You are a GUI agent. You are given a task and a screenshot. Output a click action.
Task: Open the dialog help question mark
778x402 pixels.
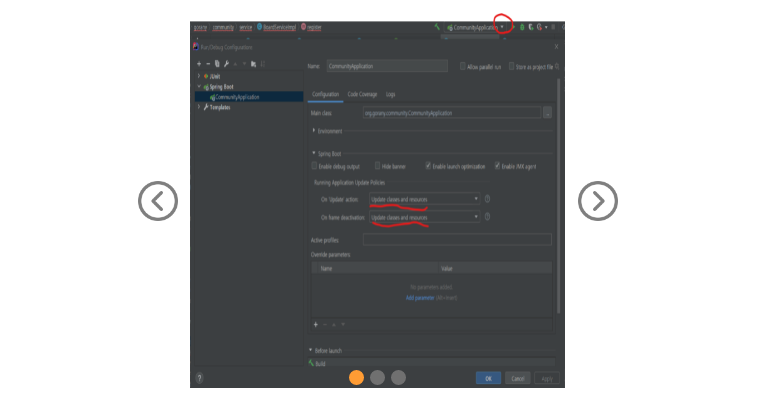[x=199, y=378]
